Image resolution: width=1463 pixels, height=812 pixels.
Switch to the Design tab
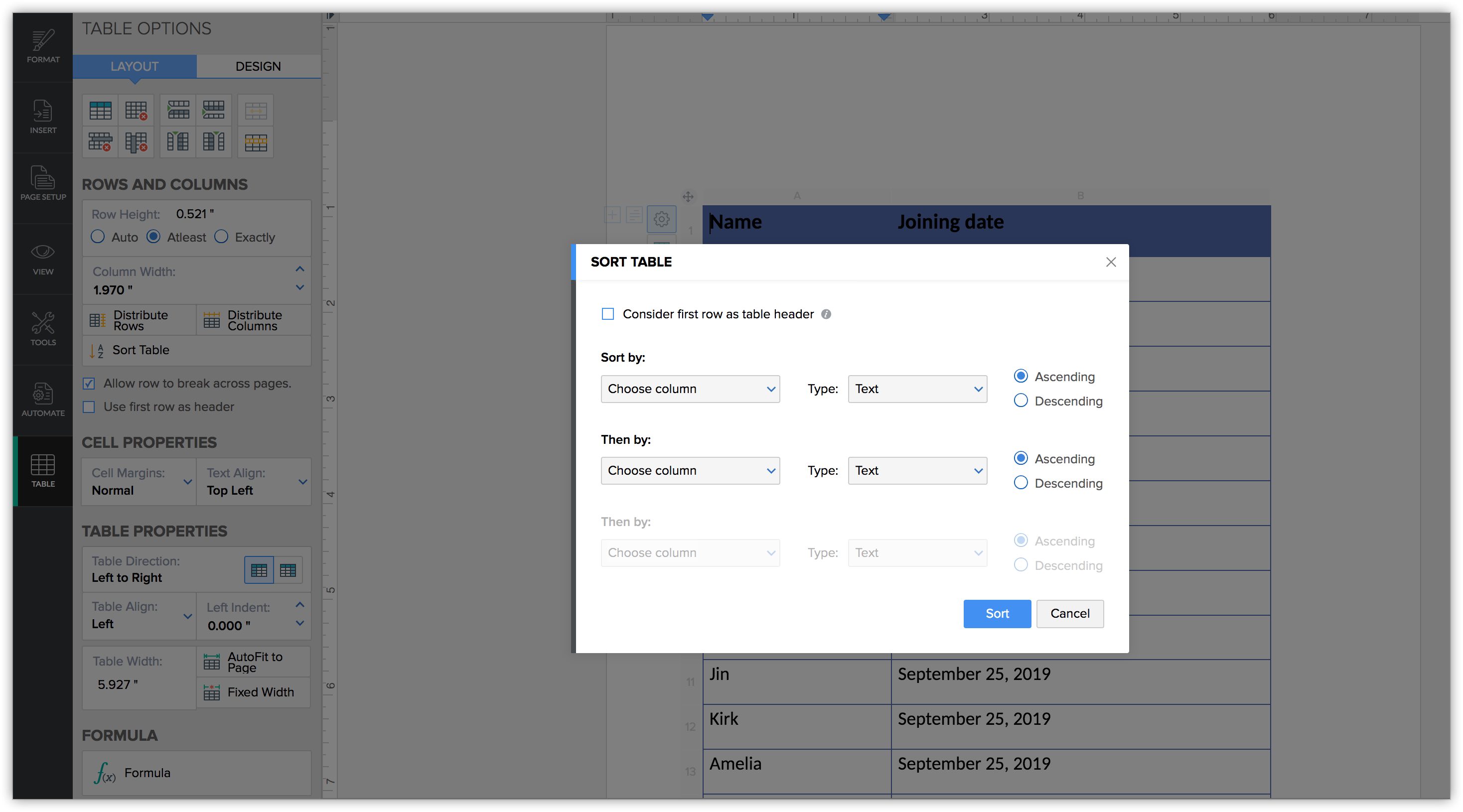pos(258,66)
